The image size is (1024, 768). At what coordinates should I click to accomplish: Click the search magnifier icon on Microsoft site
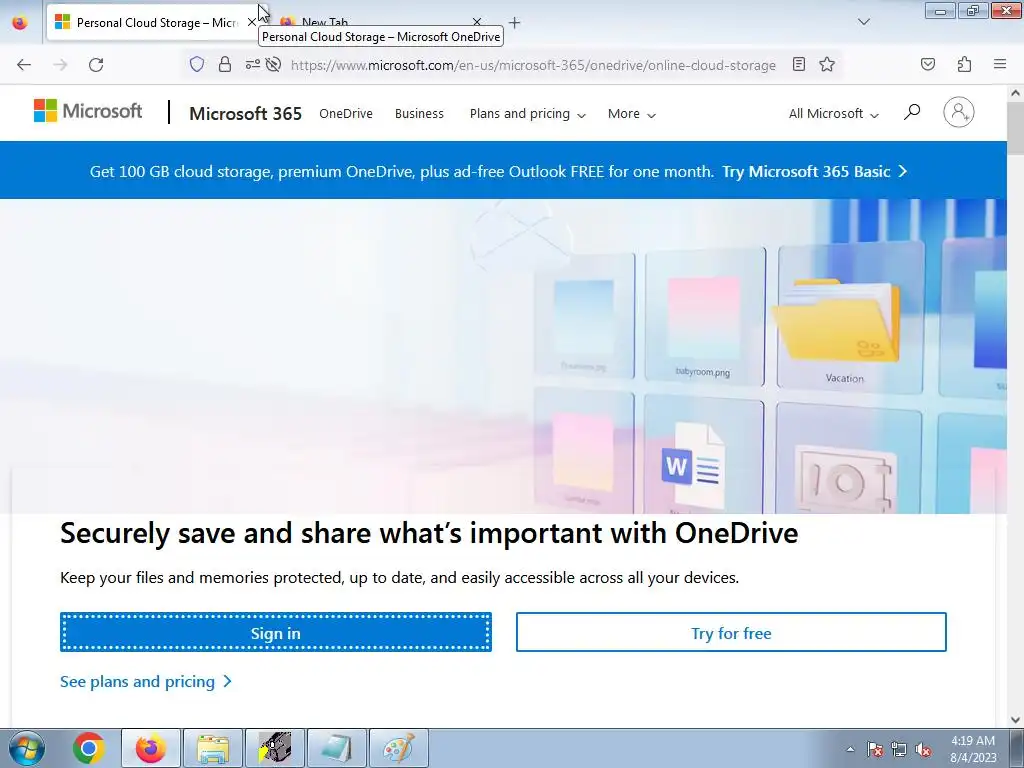click(912, 112)
